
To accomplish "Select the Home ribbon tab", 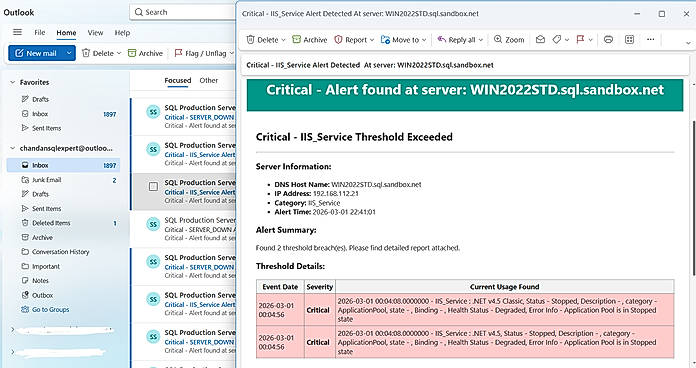I will (x=66, y=33).
